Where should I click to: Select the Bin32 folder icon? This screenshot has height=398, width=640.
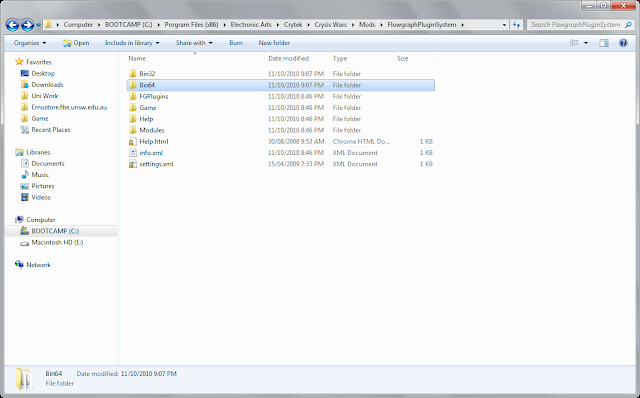(x=132, y=74)
